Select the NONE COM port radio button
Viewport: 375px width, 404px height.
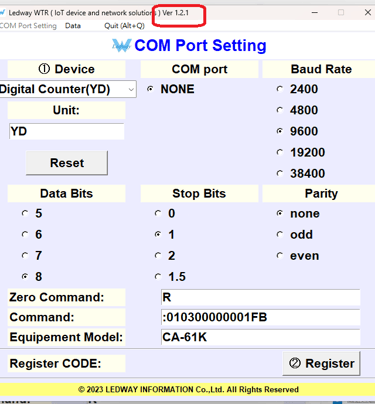coord(151,89)
